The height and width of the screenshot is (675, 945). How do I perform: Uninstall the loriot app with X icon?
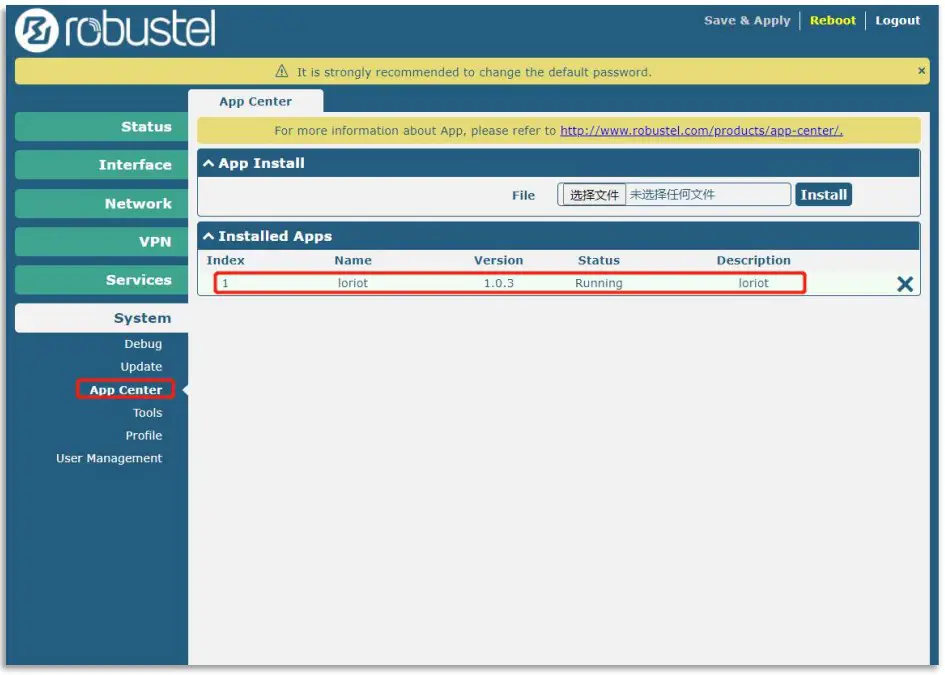[904, 284]
